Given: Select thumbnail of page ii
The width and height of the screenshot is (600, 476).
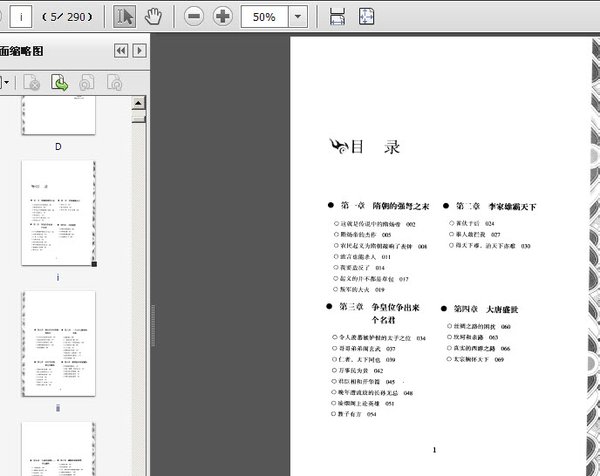Looking at the screenshot, I should 59,344.
